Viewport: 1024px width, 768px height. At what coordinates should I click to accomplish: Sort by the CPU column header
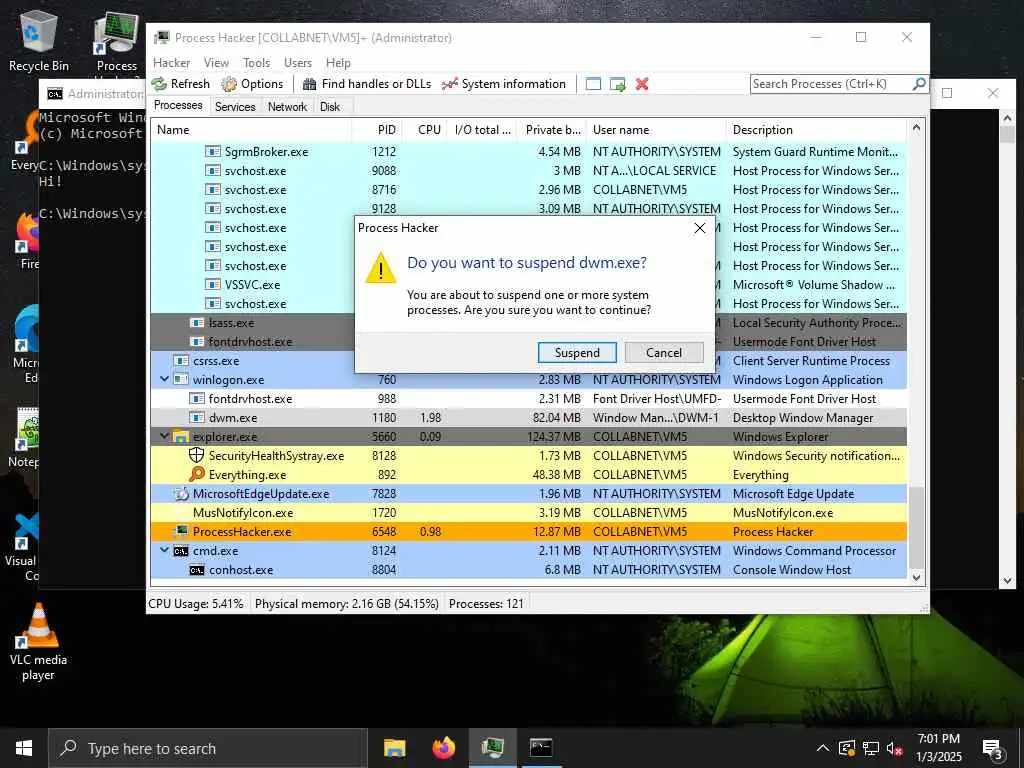425,130
